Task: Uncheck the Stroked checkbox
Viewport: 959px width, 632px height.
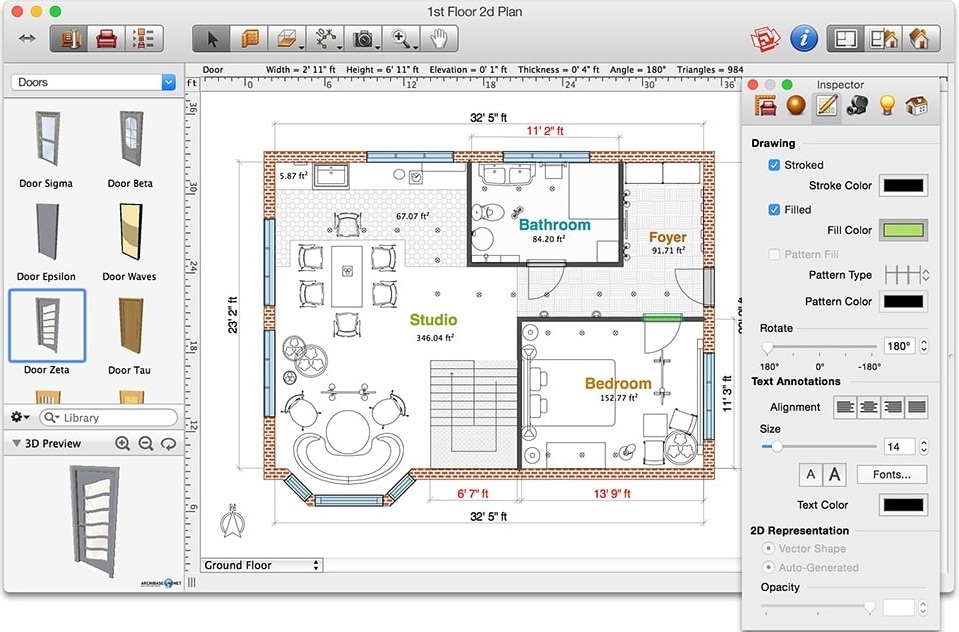Action: point(774,165)
